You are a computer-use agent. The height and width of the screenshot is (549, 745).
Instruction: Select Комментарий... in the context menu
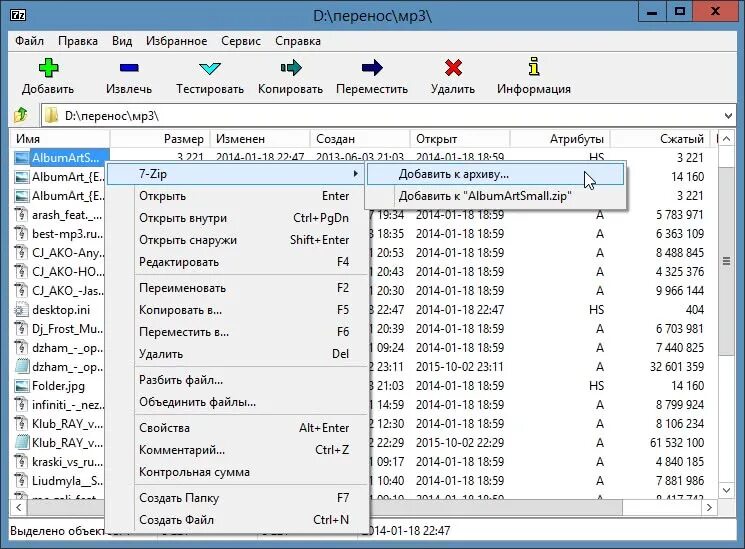[x=237, y=450]
